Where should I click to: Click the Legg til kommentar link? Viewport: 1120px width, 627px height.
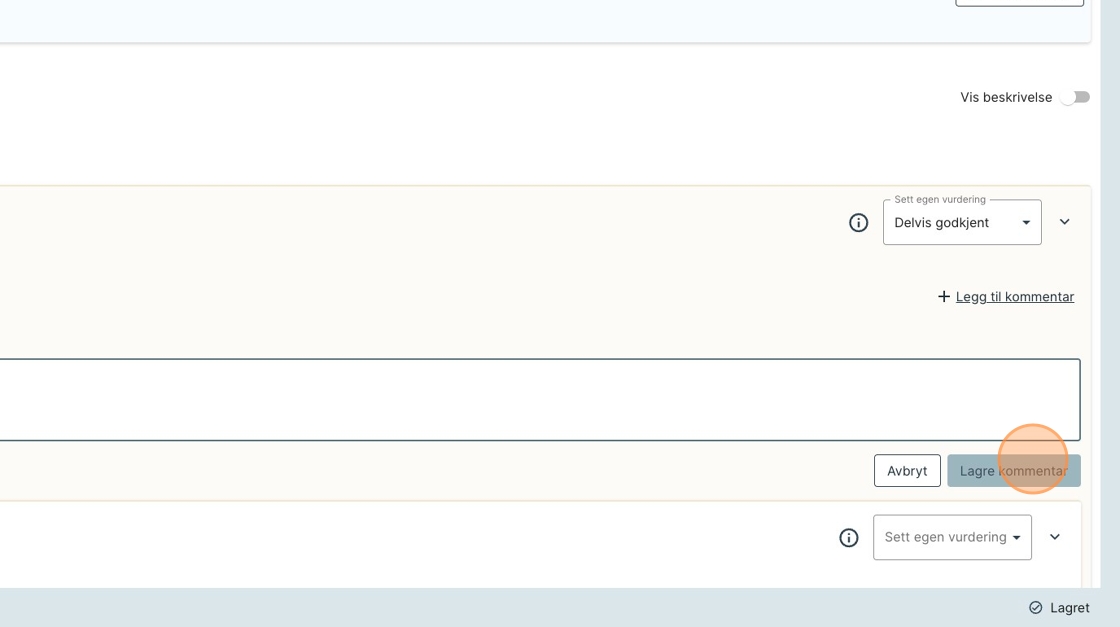pyautogui.click(x=1015, y=297)
